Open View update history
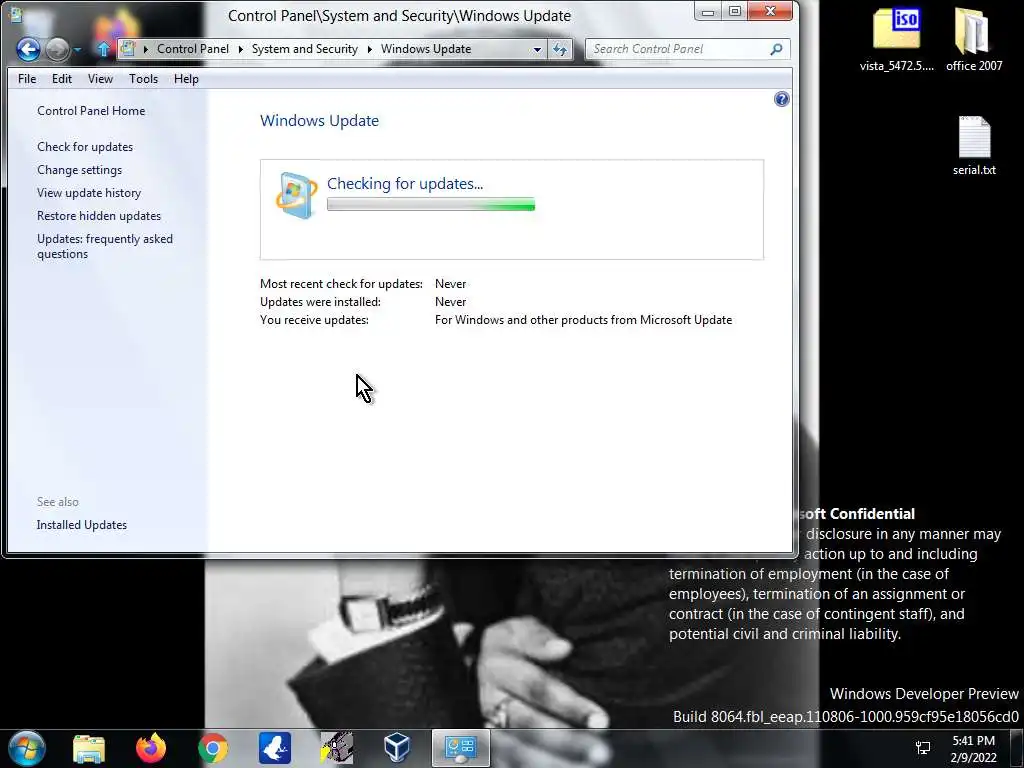The width and height of the screenshot is (1024, 768). point(89,193)
